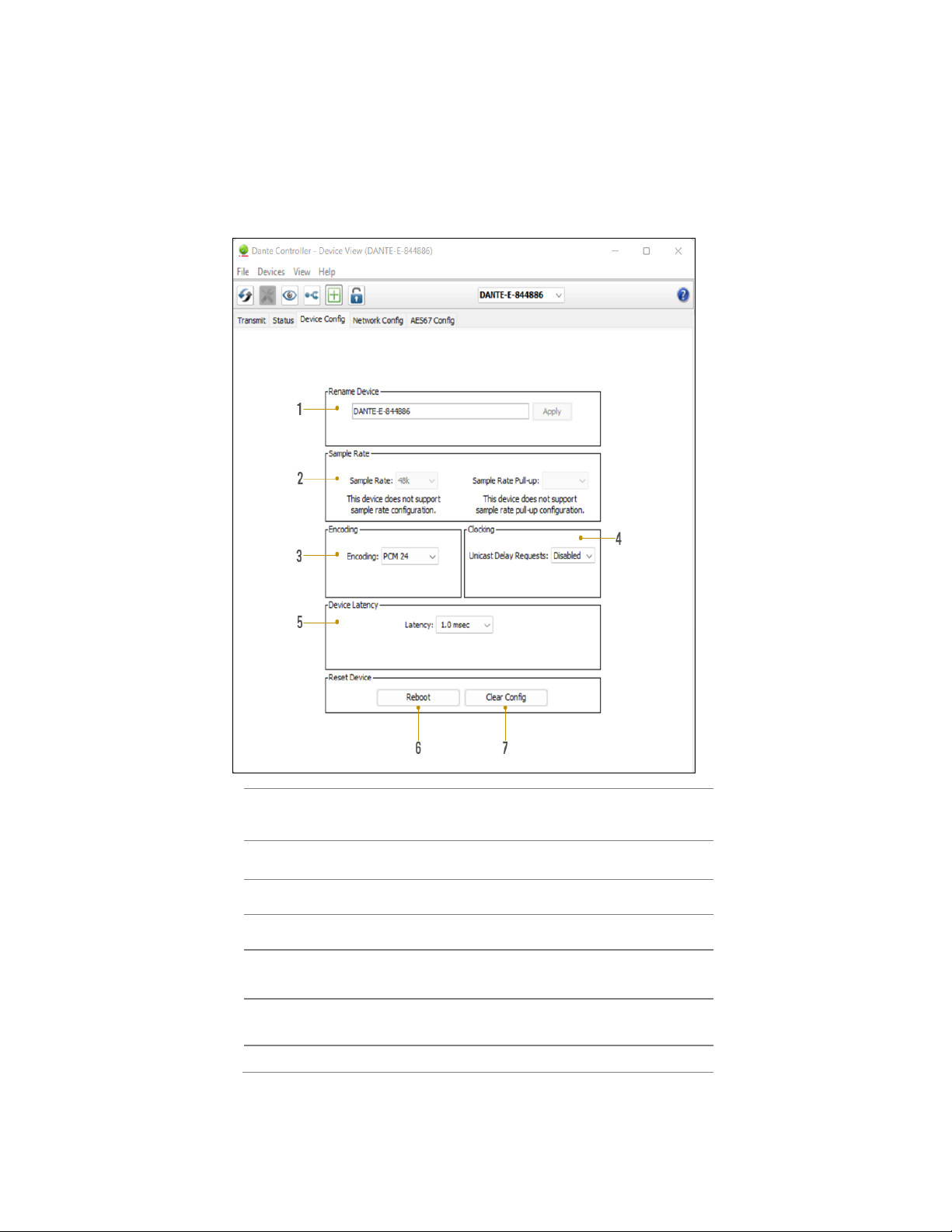Click the "Reset Device" group title

(350, 677)
